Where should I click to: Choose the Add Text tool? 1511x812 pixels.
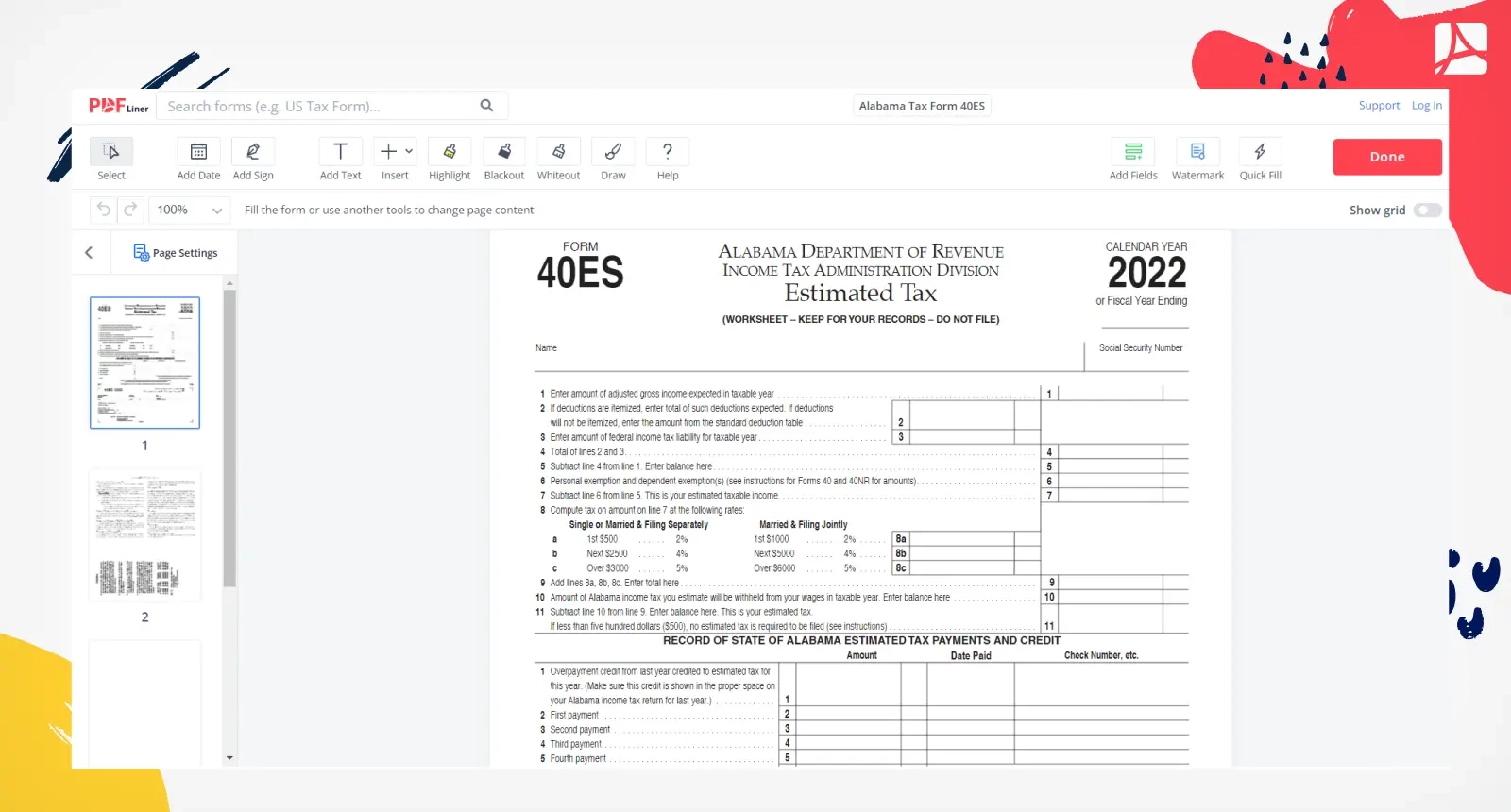(340, 152)
